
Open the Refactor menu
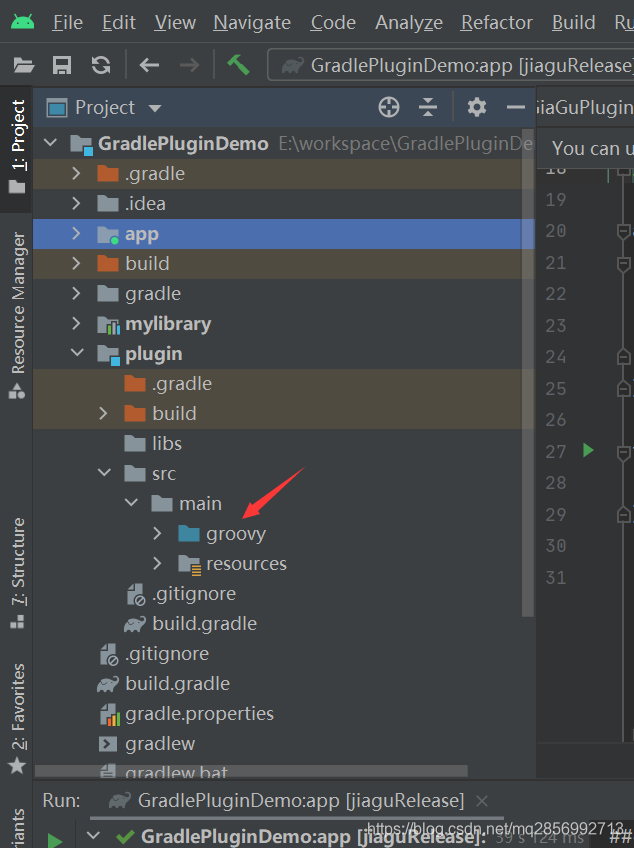496,22
